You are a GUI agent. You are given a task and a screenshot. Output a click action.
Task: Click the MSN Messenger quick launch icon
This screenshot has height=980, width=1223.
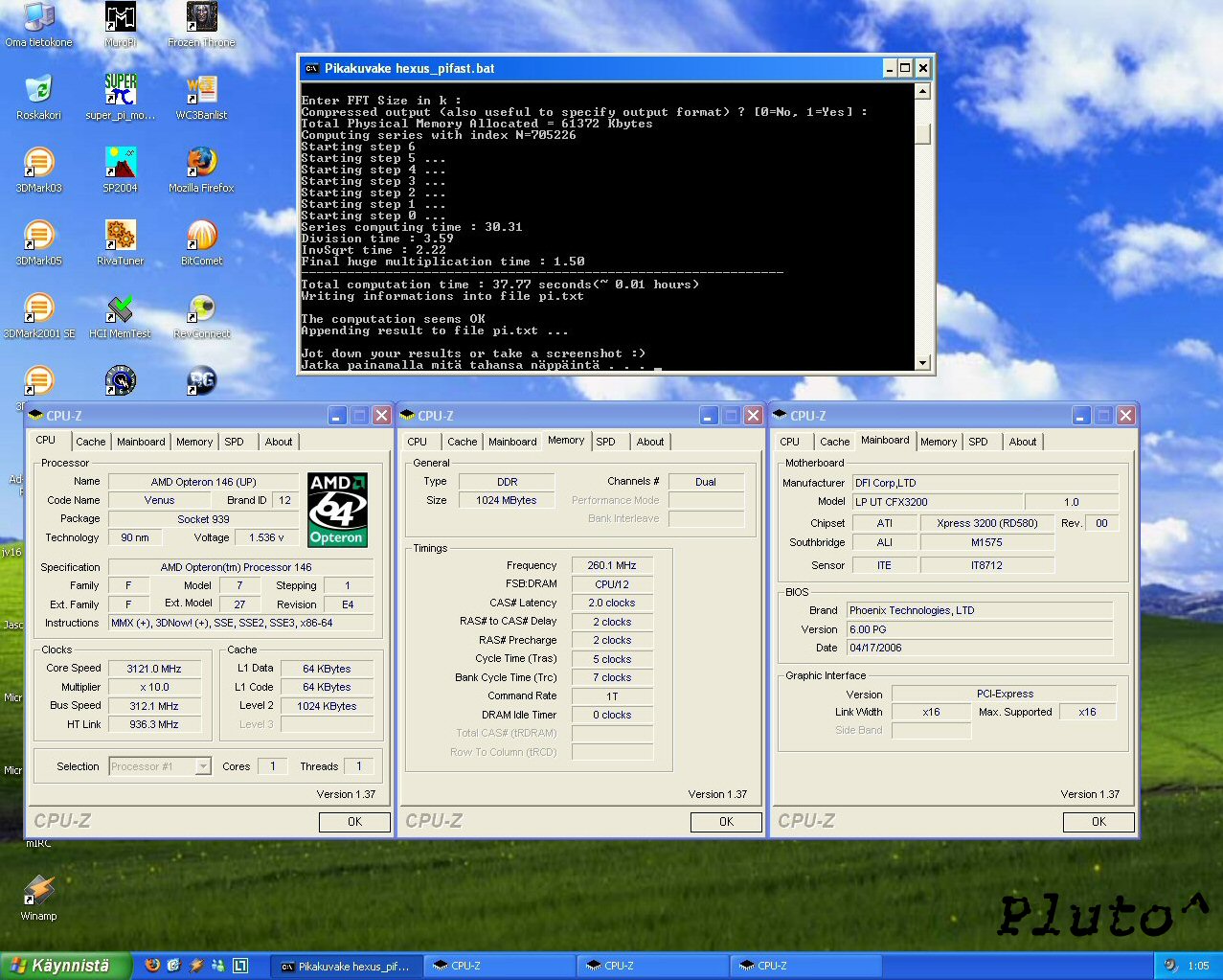pos(218,966)
